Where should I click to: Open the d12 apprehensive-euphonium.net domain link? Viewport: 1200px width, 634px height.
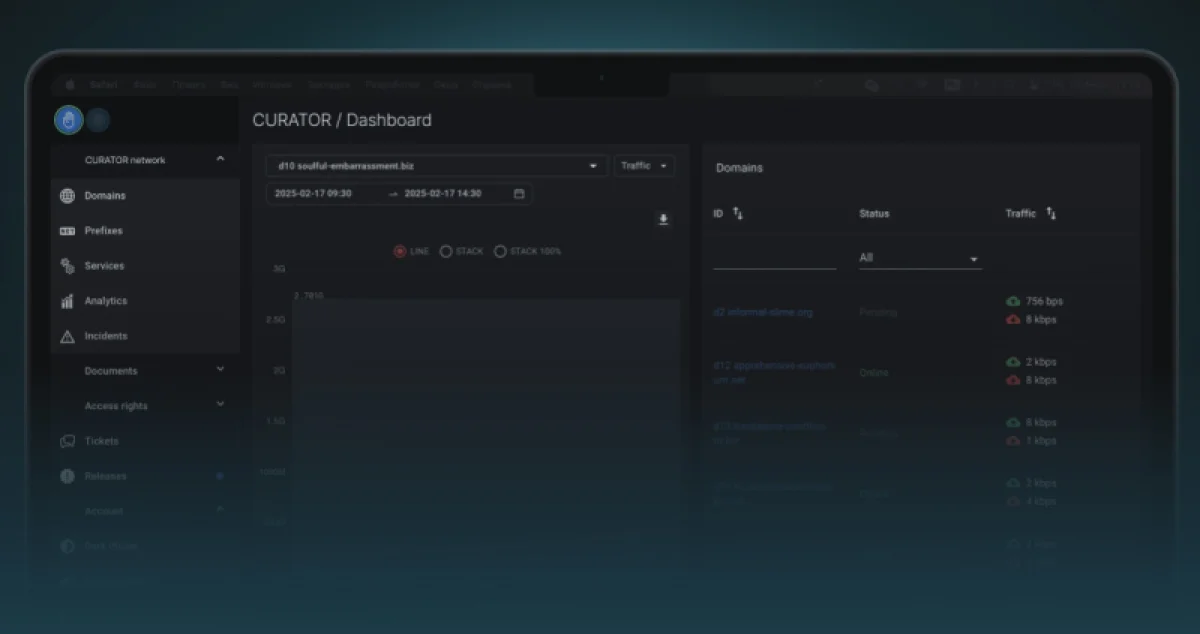point(774,372)
